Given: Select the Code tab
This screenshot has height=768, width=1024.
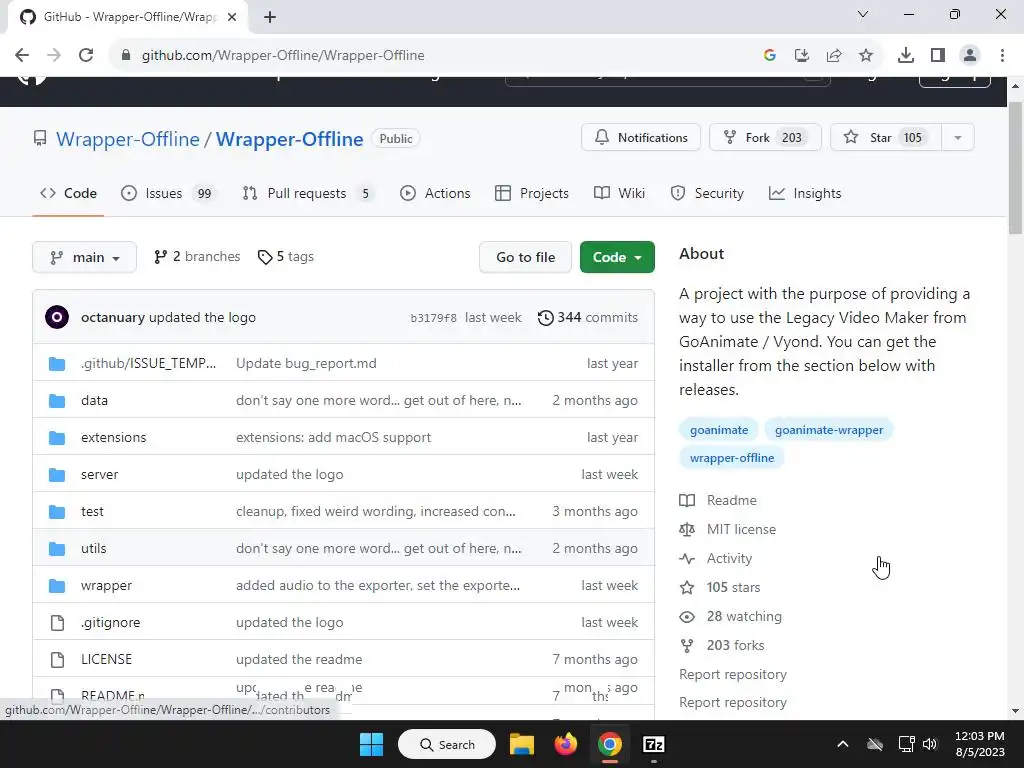Looking at the screenshot, I should 69,193.
